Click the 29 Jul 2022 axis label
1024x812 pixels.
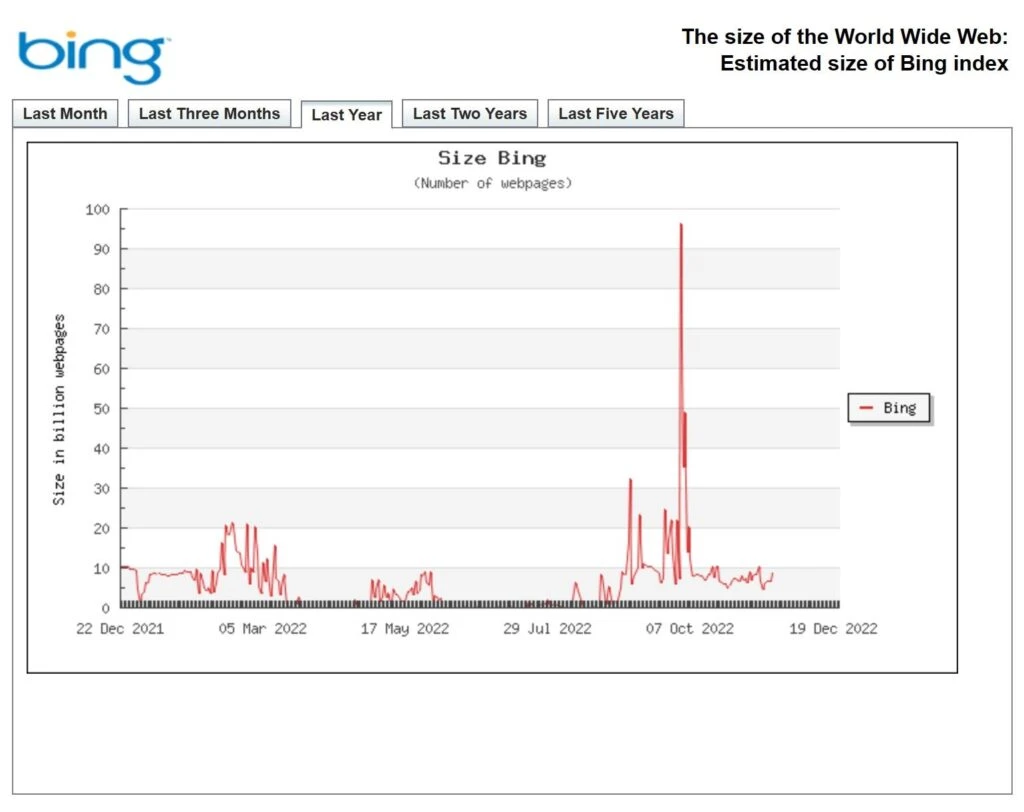(547, 628)
